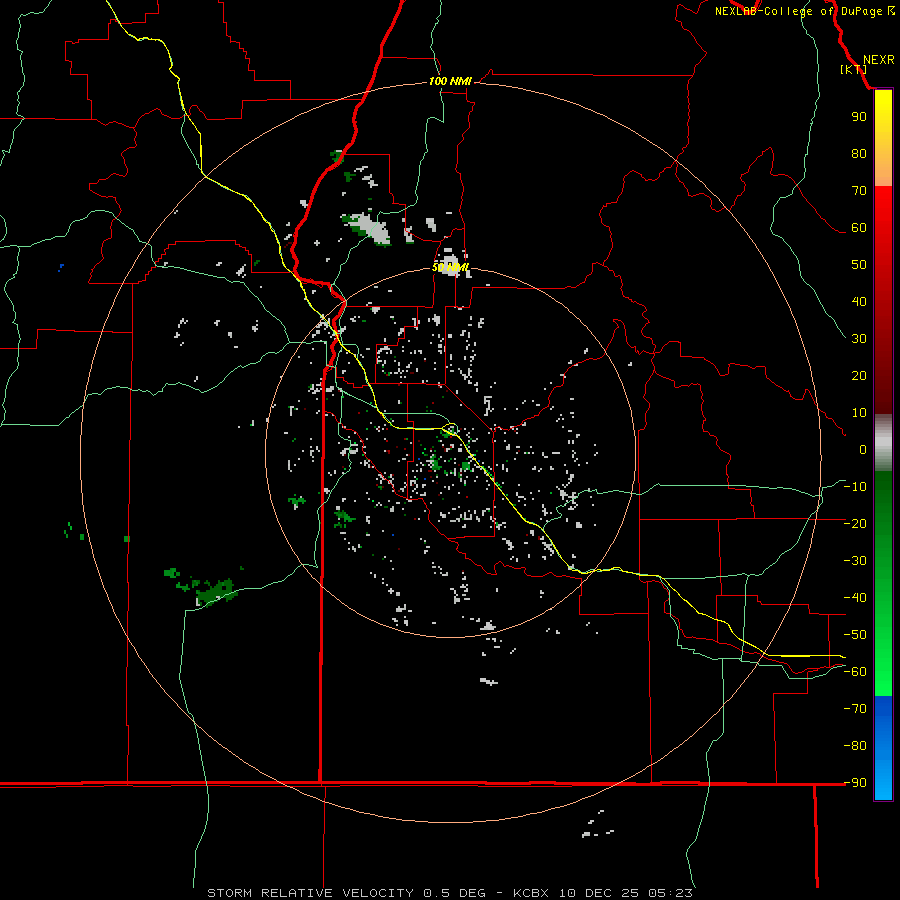Click the NEXR label above the color scale

[x=879, y=60]
